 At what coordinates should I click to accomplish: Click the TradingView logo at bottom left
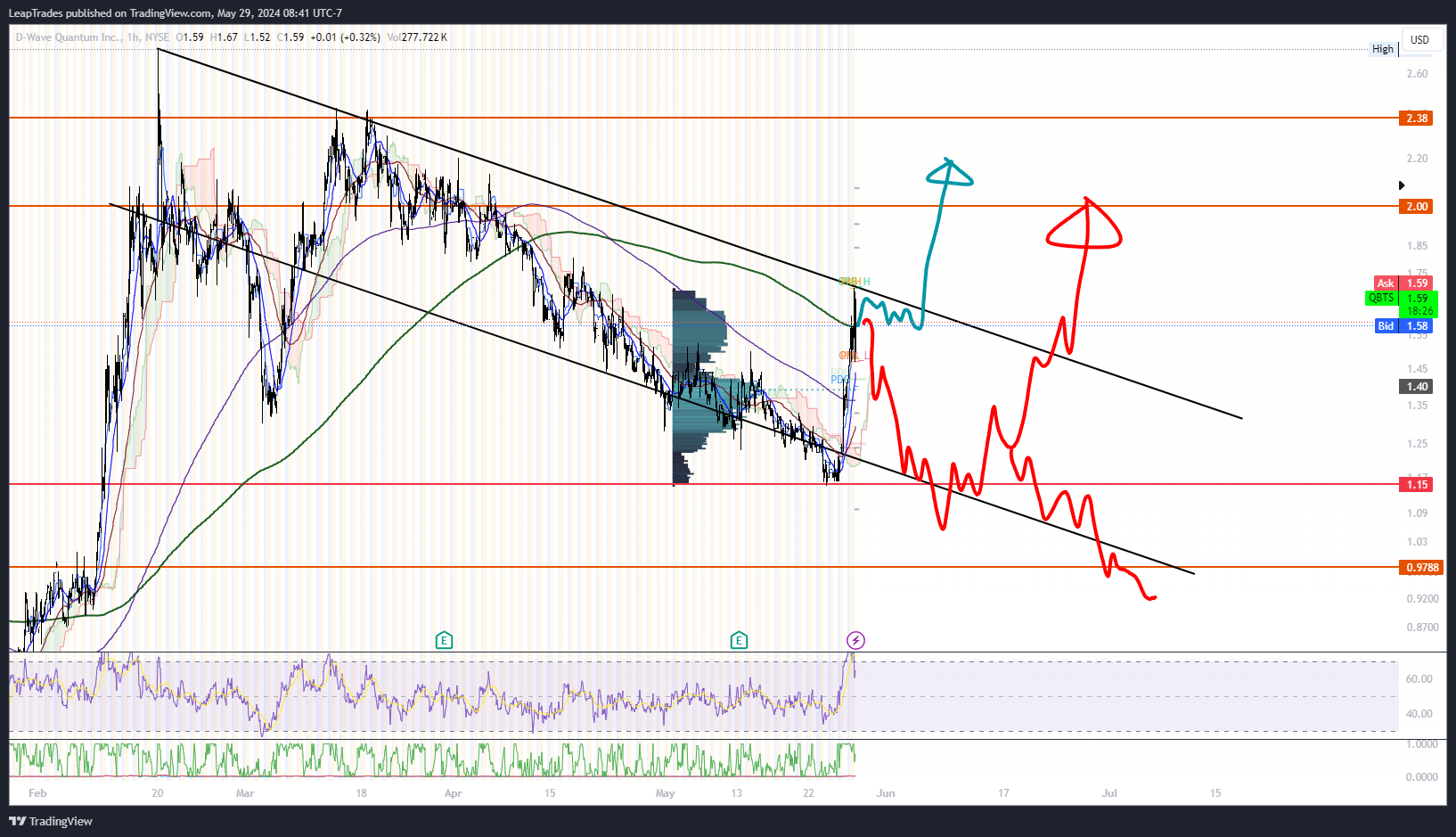point(51,821)
